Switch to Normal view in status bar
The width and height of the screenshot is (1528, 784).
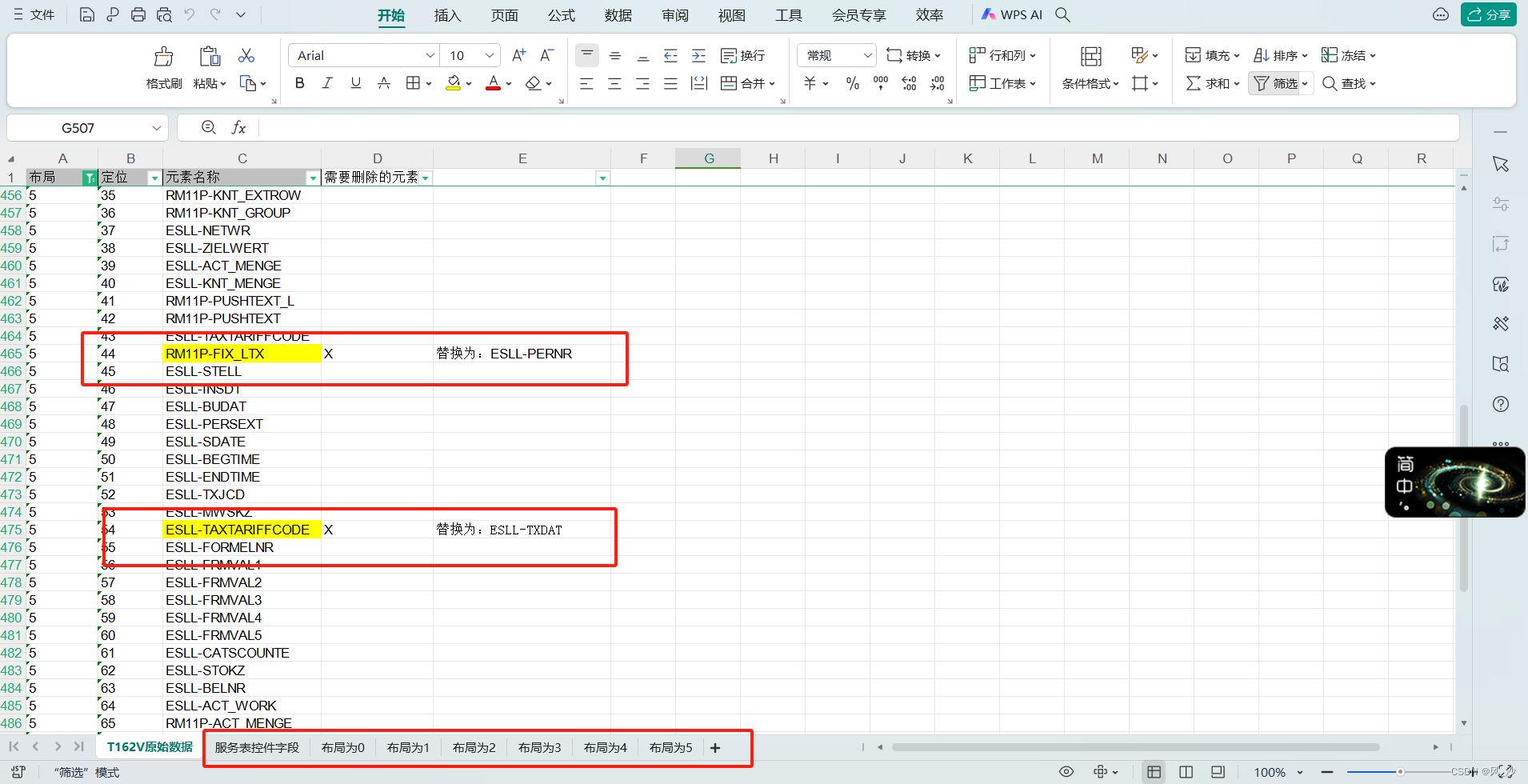click(1154, 772)
